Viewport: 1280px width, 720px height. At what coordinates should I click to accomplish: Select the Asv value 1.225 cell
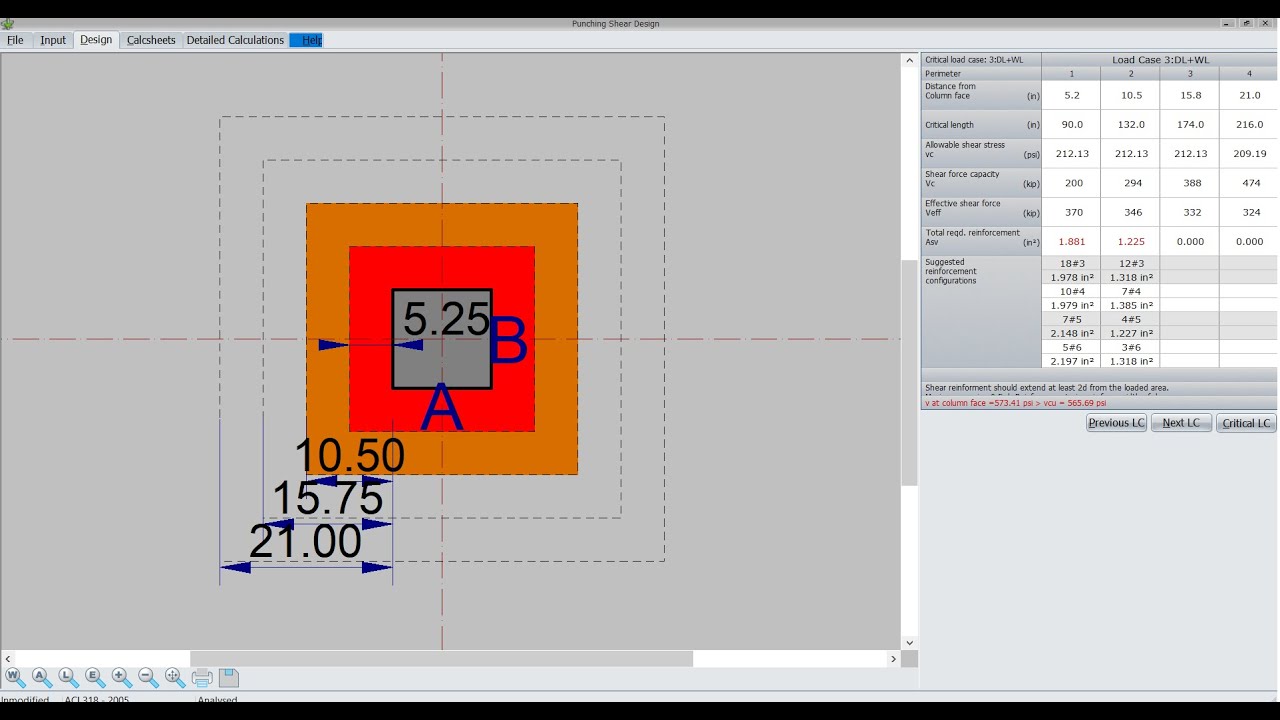pos(1131,241)
